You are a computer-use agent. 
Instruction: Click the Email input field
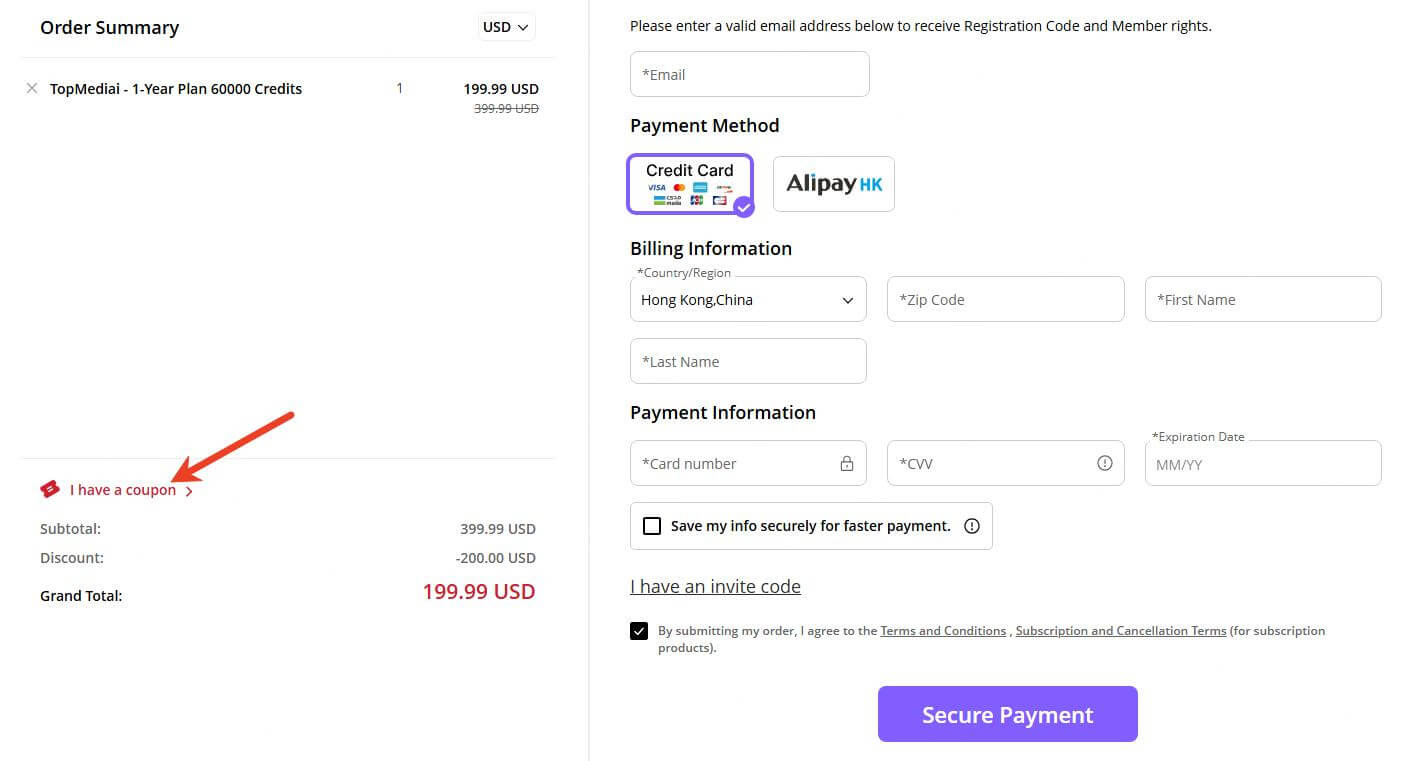[748, 73]
